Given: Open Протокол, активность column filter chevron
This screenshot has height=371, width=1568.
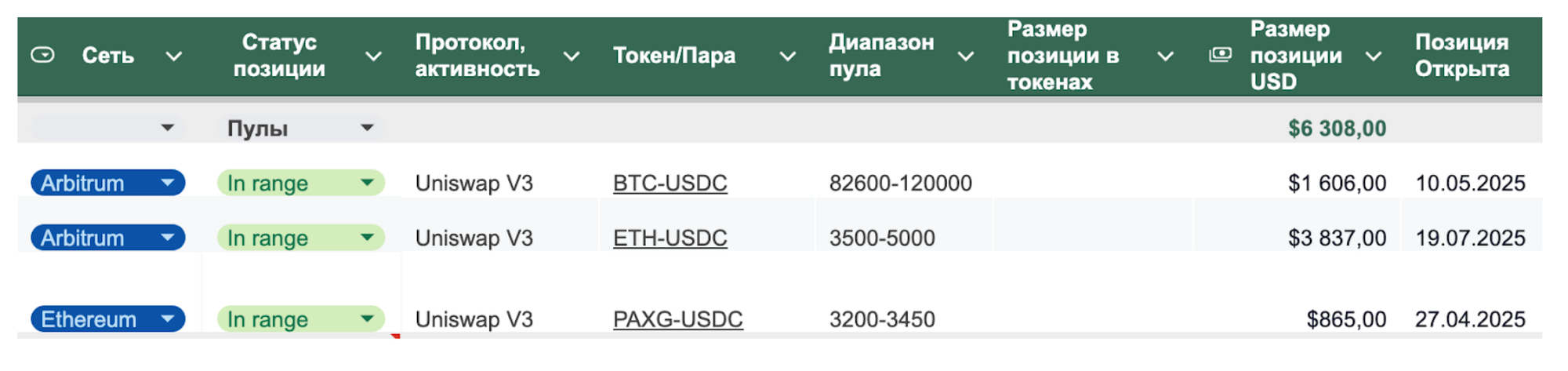Looking at the screenshot, I should click(572, 56).
